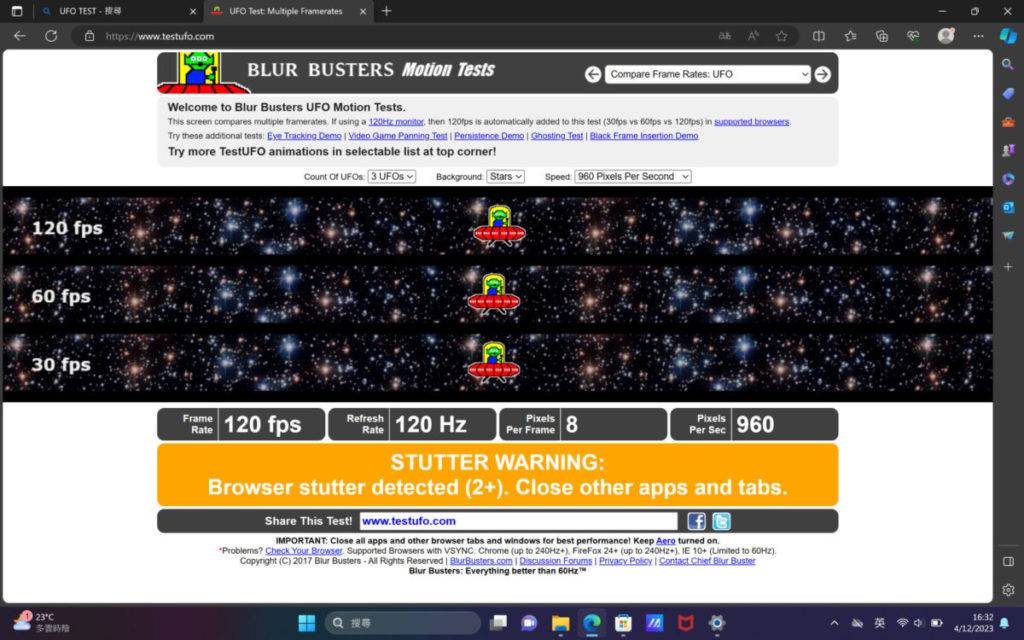1024x640 pixels.
Task: Expand the Compare Frame Rates test selector
Action: click(x=708, y=74)
